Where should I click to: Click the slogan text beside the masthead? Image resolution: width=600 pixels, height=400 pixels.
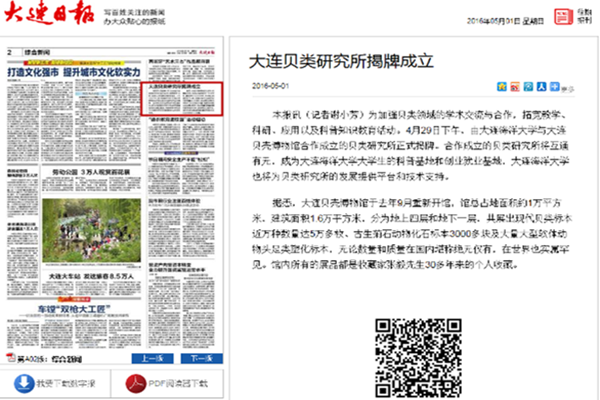pos(134,17)
